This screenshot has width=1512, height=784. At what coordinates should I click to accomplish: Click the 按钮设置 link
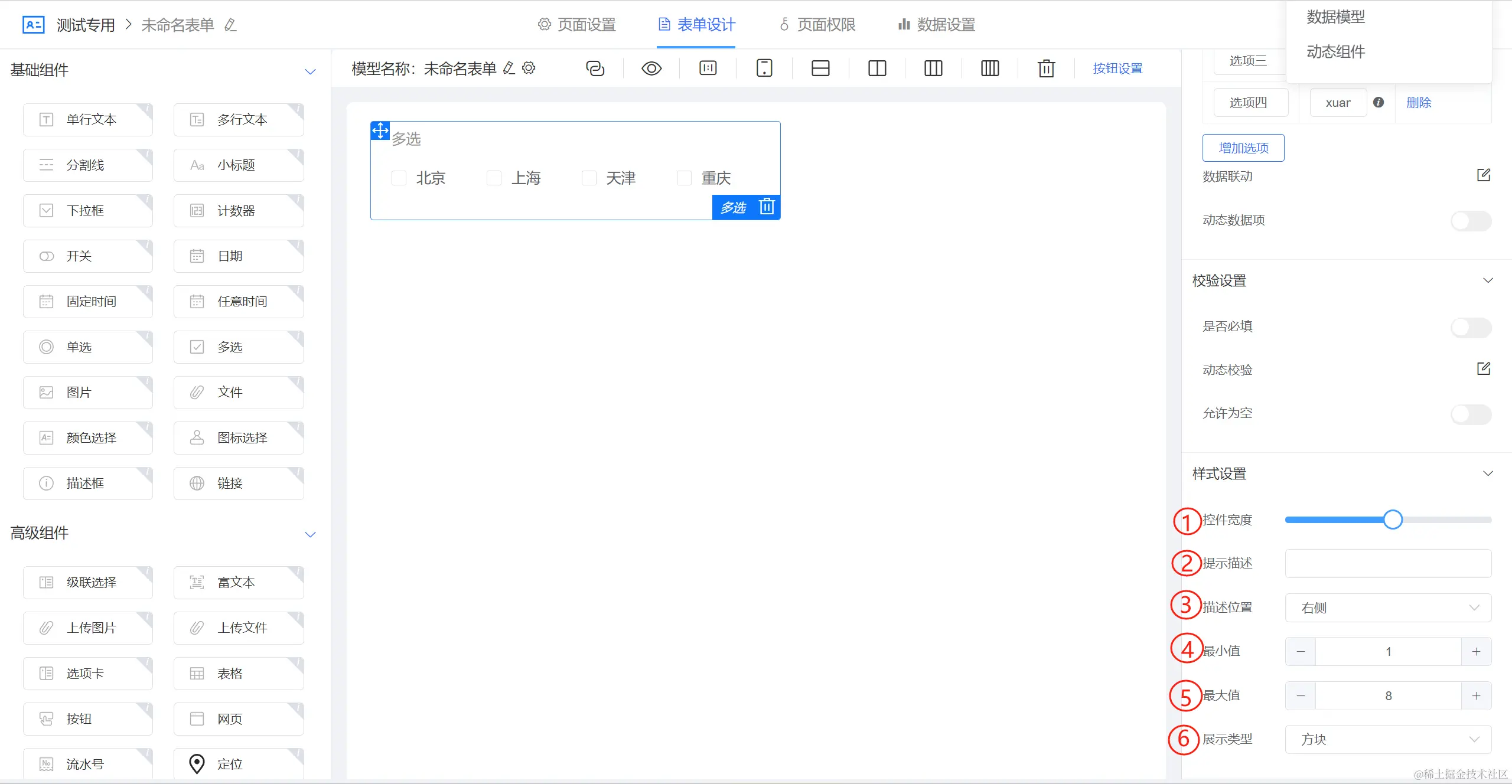(x=1117, y=68)
